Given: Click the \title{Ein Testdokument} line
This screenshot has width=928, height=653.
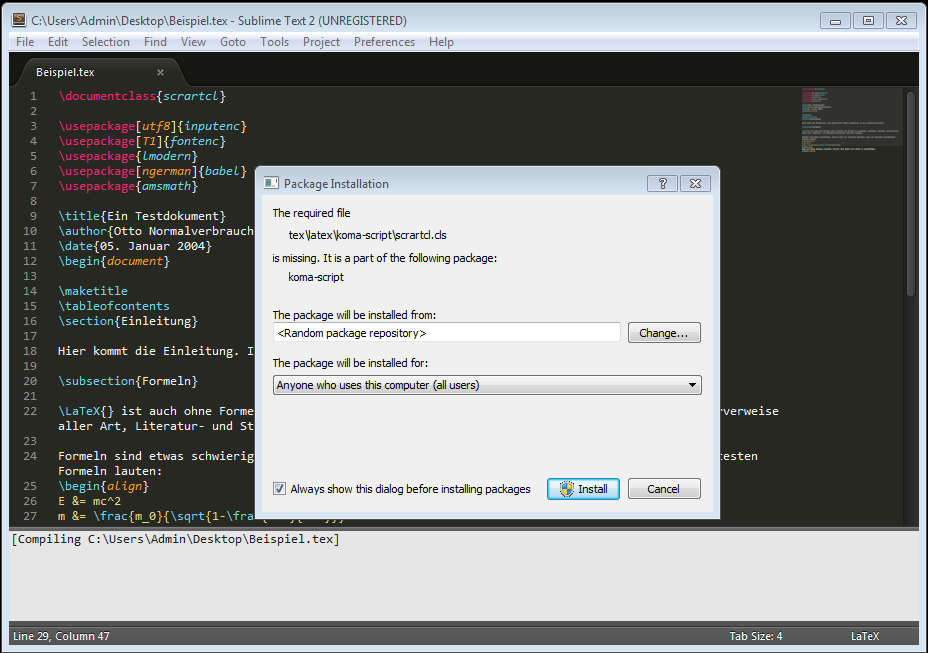Looking at the screenshot, I should [142, 216].
